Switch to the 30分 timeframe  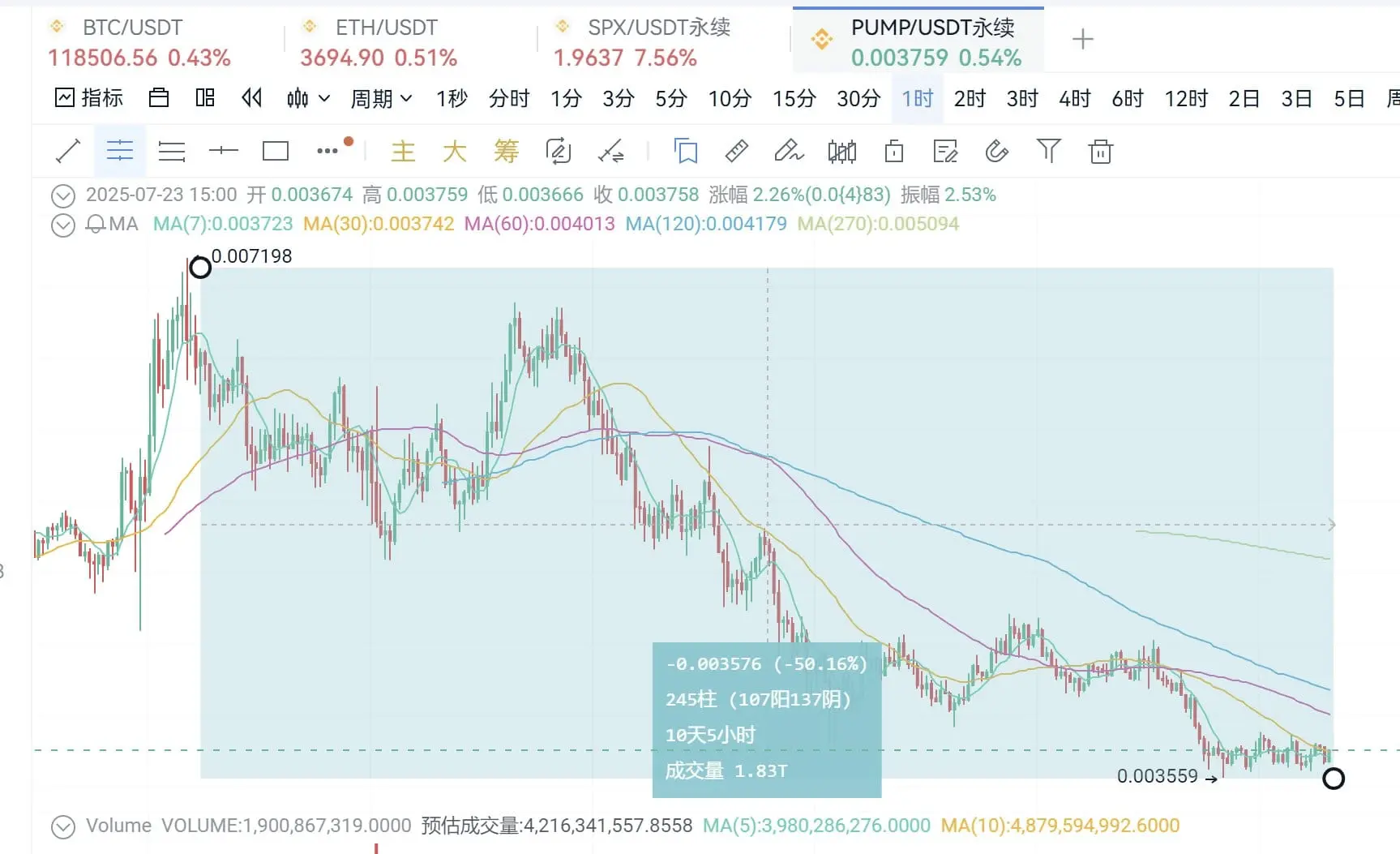858,99
